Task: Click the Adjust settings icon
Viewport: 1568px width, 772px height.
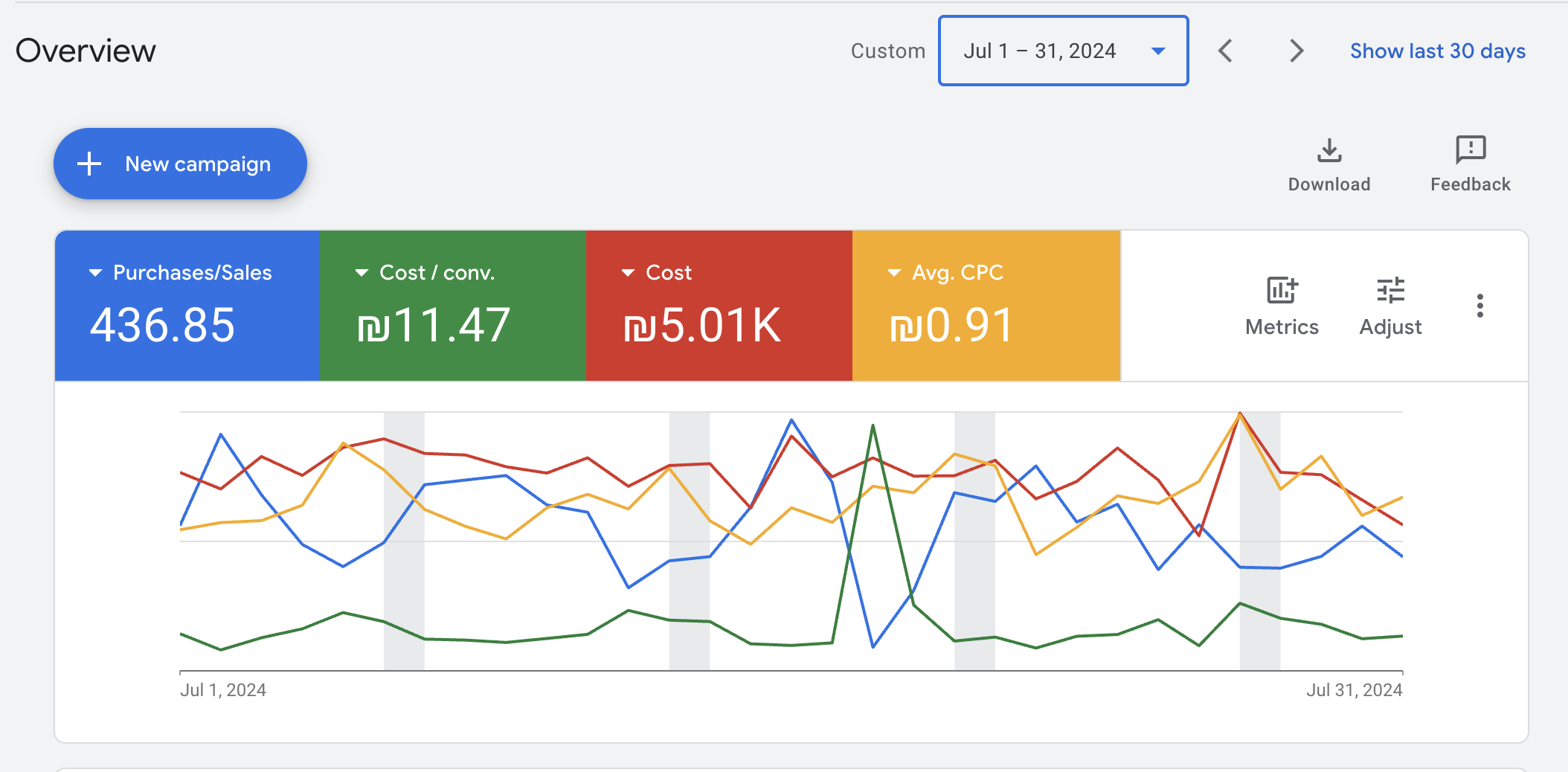Action: [x=1390, y=290]
